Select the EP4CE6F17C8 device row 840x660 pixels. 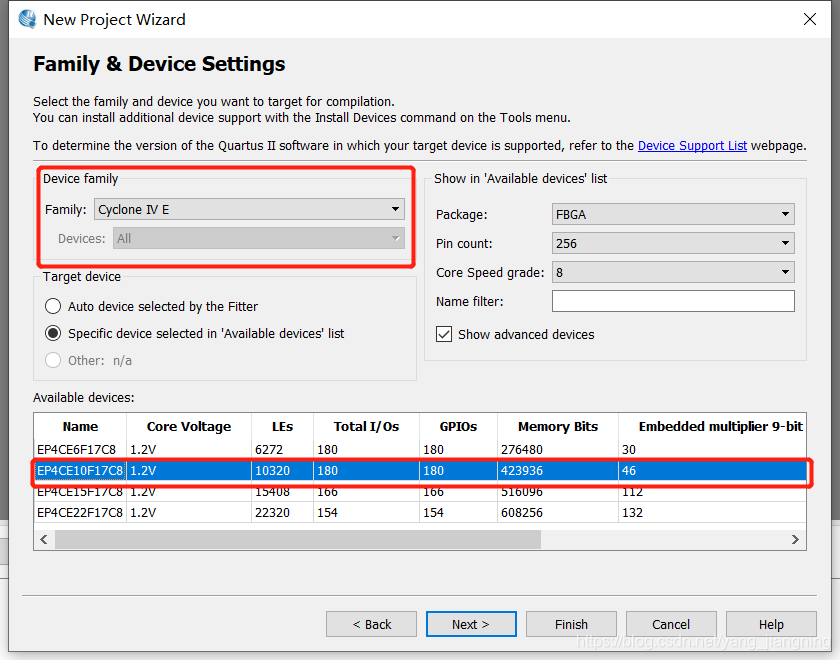tap(420, 449)
